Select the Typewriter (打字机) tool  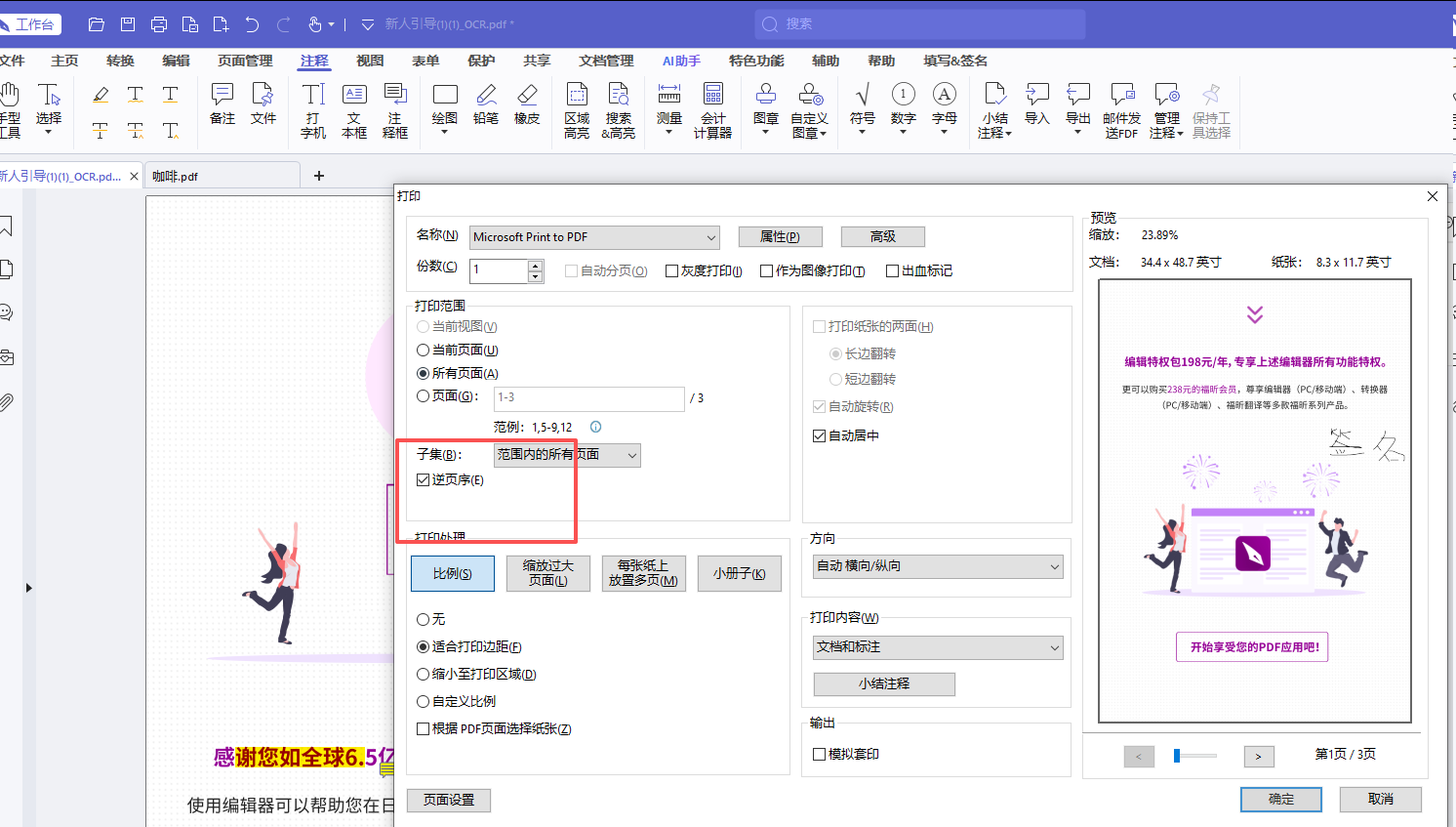pos(313,110)
